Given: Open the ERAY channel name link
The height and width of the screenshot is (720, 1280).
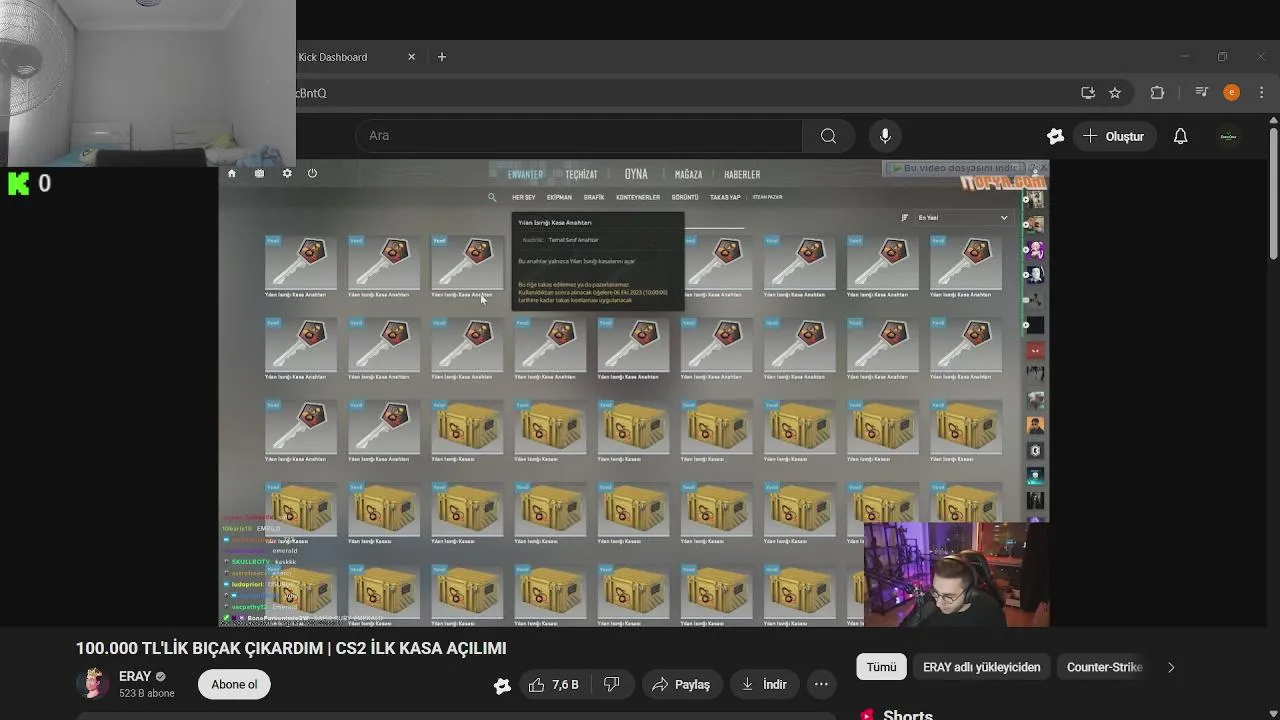Looking at the screenshot, I should coord(135,677).
